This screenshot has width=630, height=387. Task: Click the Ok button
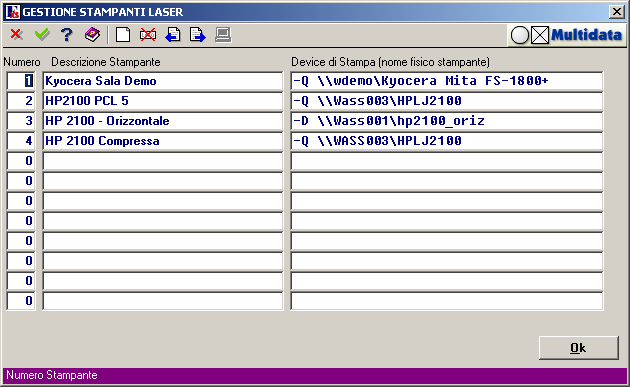click(578, 348)
